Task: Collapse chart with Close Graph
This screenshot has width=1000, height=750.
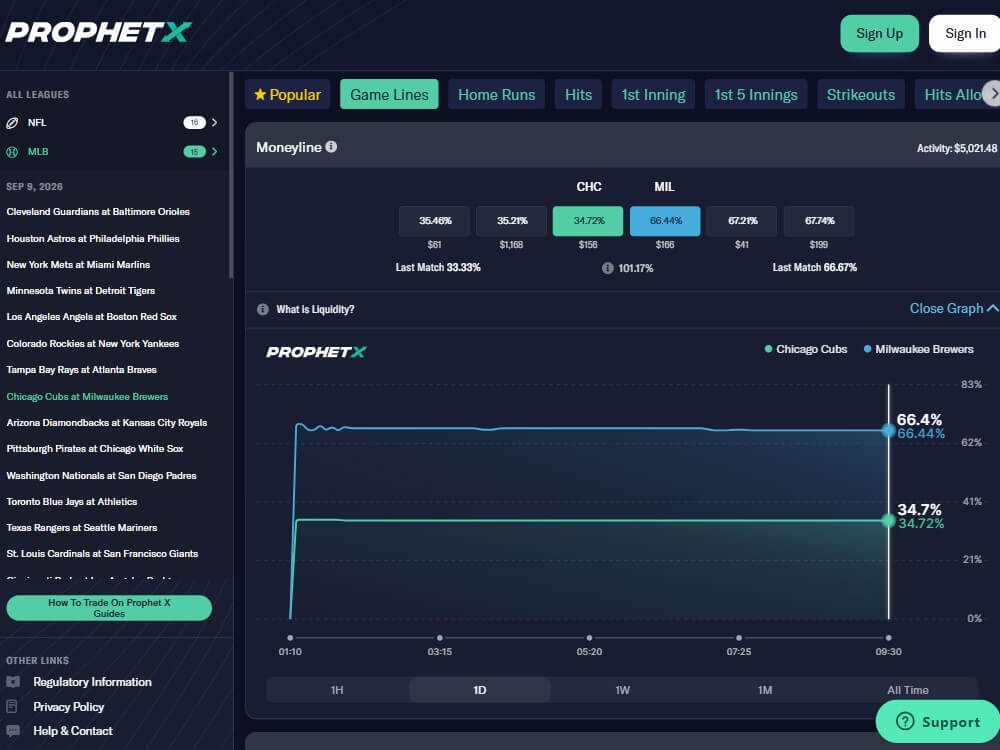Action: (x=953, y=309)
